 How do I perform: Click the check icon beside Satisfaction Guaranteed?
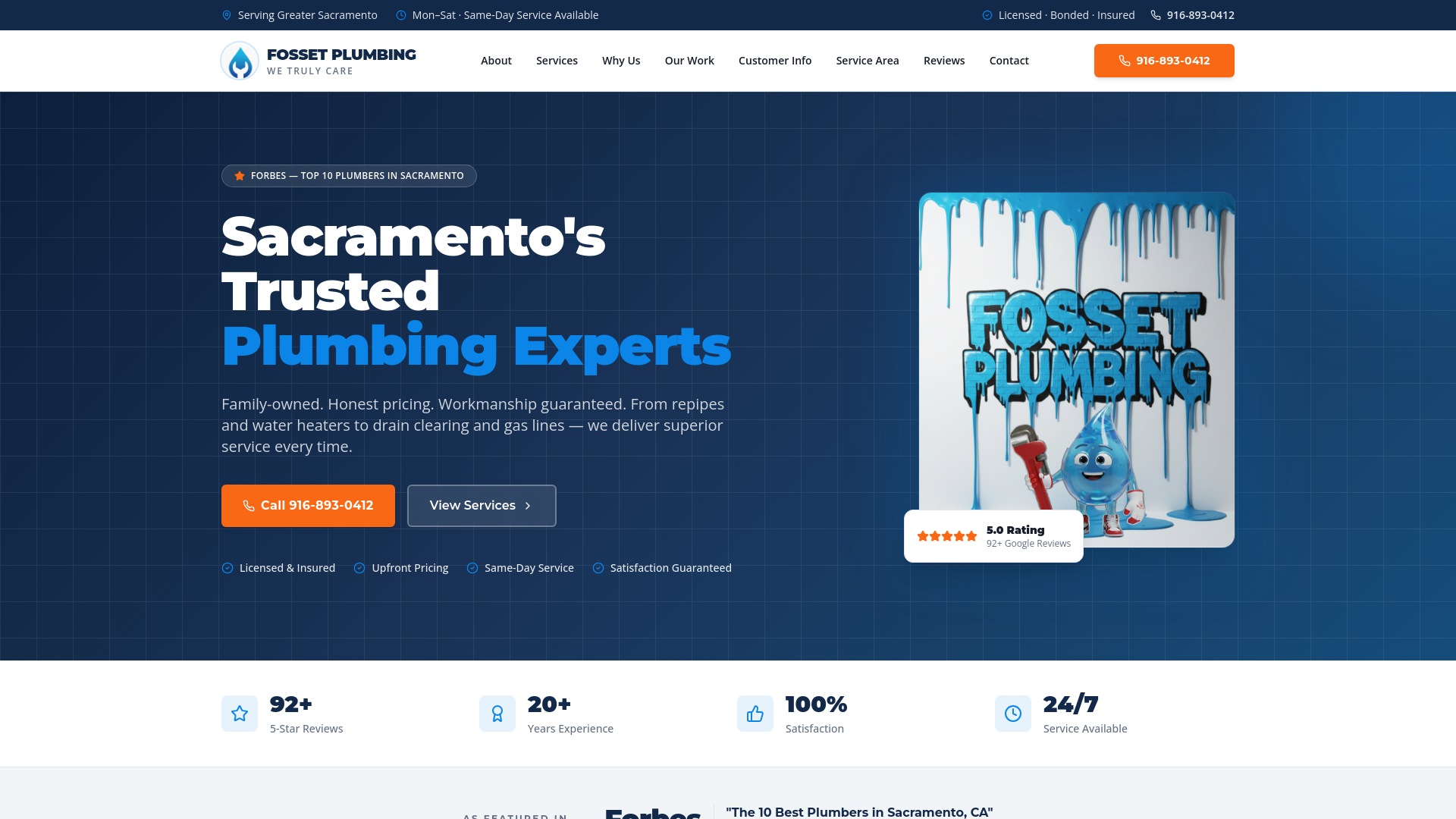(598, 568)
